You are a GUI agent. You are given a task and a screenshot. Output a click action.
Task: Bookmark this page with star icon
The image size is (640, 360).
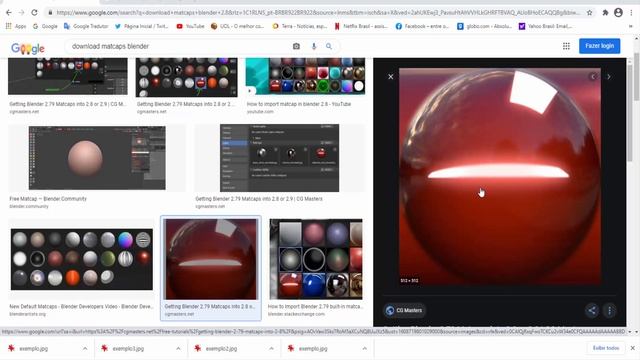(x=589, y=13)
